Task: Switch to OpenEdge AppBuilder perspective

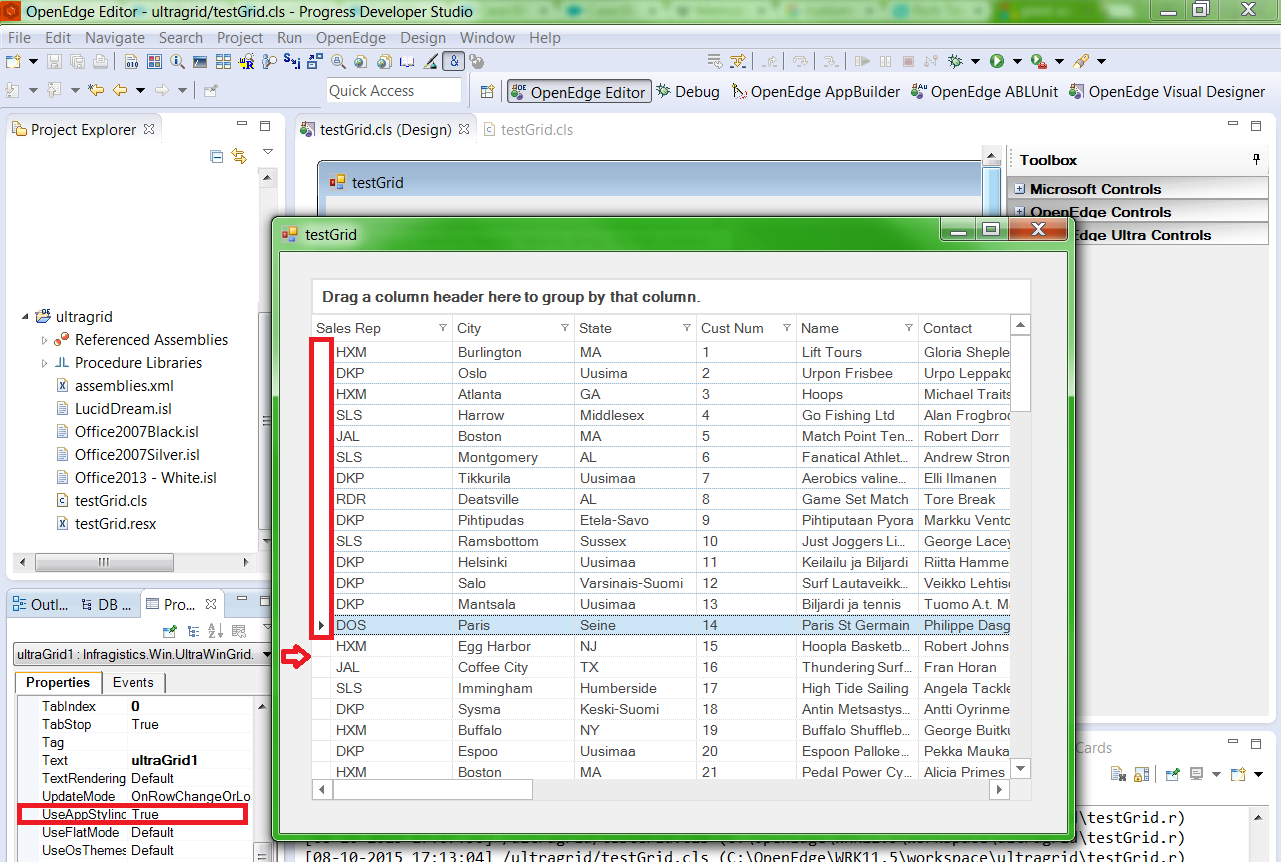Action: pyautogui.click(x=816, y=91)
